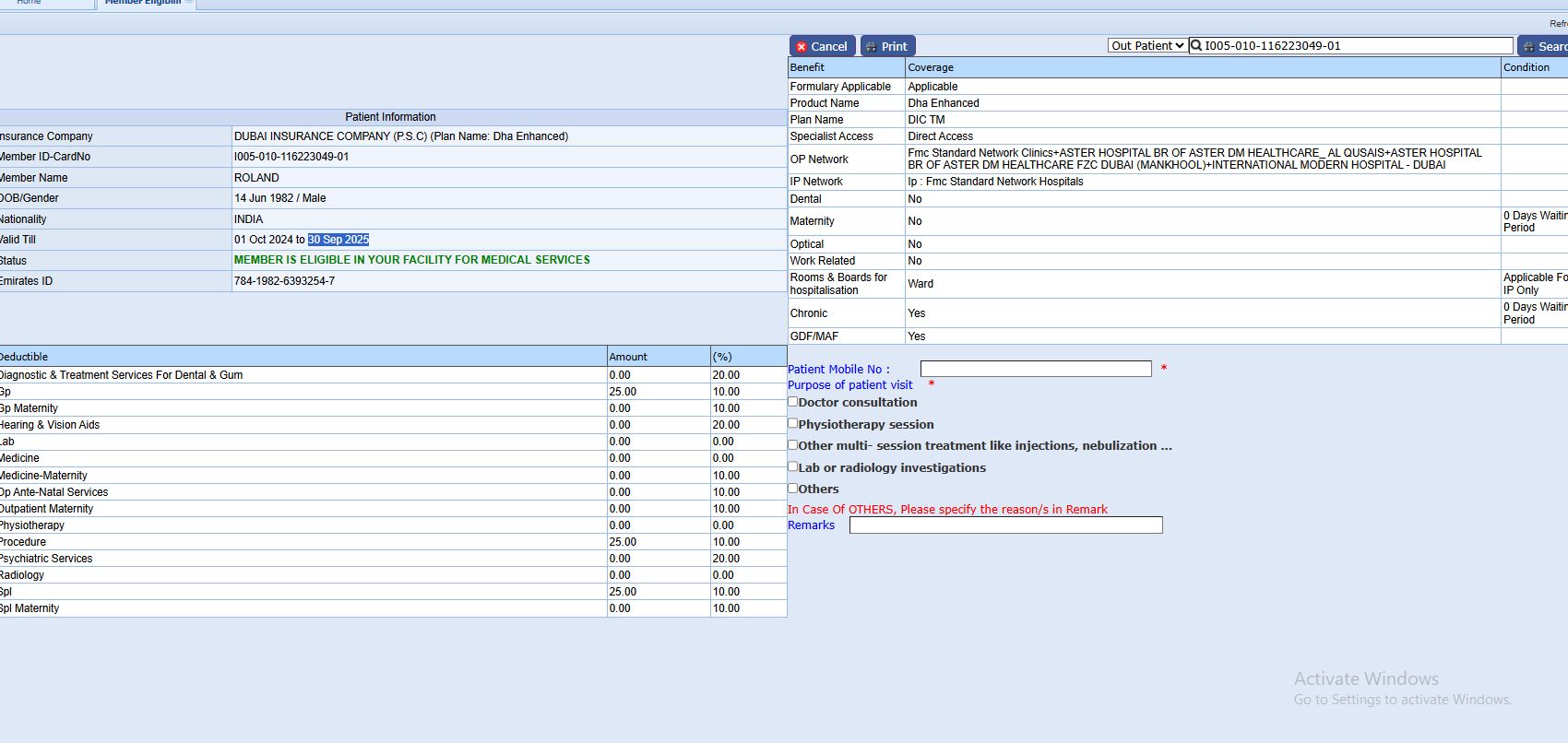Click the printer icon on Print
The height and width of the screenshot is (743, 1568).
pyautogui.click(x=871, y=47)
